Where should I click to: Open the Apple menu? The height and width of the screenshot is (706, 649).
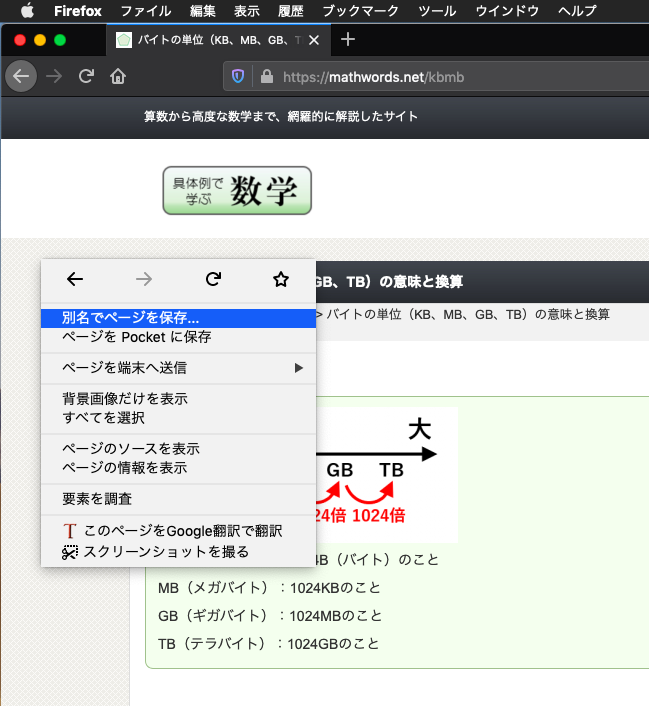pos(28,11)
